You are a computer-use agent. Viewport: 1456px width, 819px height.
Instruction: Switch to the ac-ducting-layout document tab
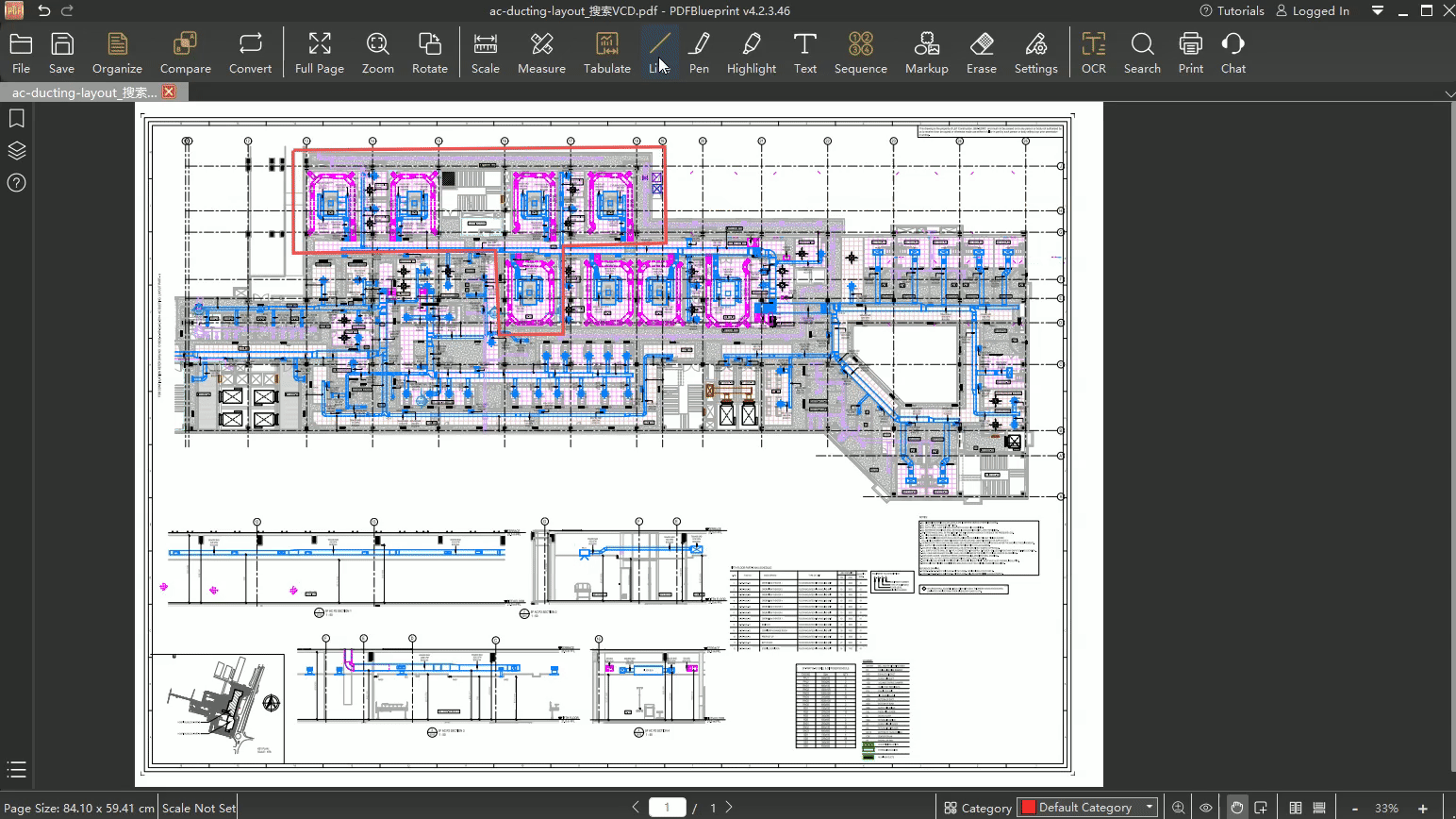[85, 92]
